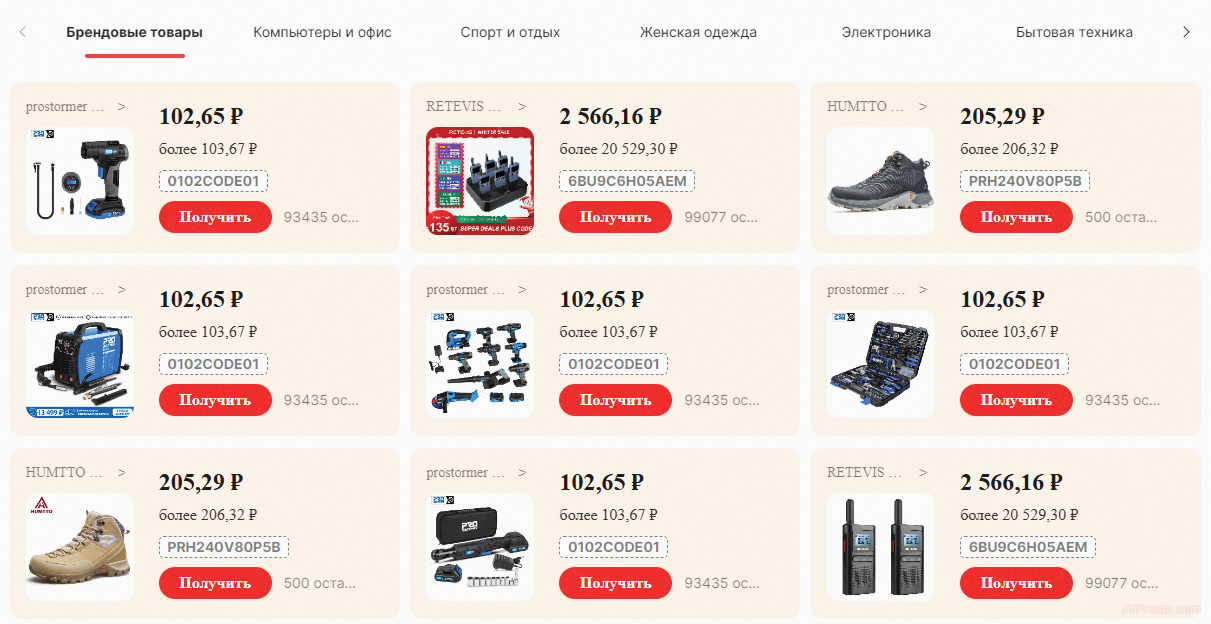Screen dimensions: 1211x624
Task: Switch to the Электроника tab
Action: [x=886, y=32]
